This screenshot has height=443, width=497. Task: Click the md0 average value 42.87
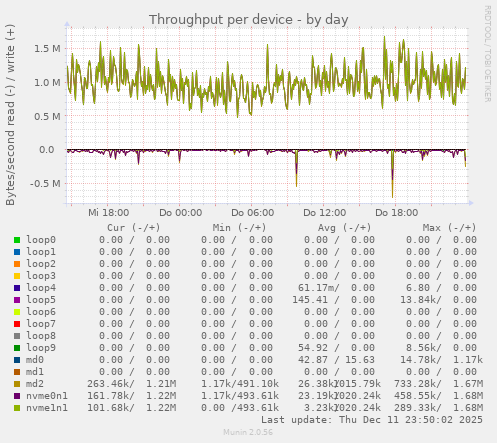pos(313,360)
